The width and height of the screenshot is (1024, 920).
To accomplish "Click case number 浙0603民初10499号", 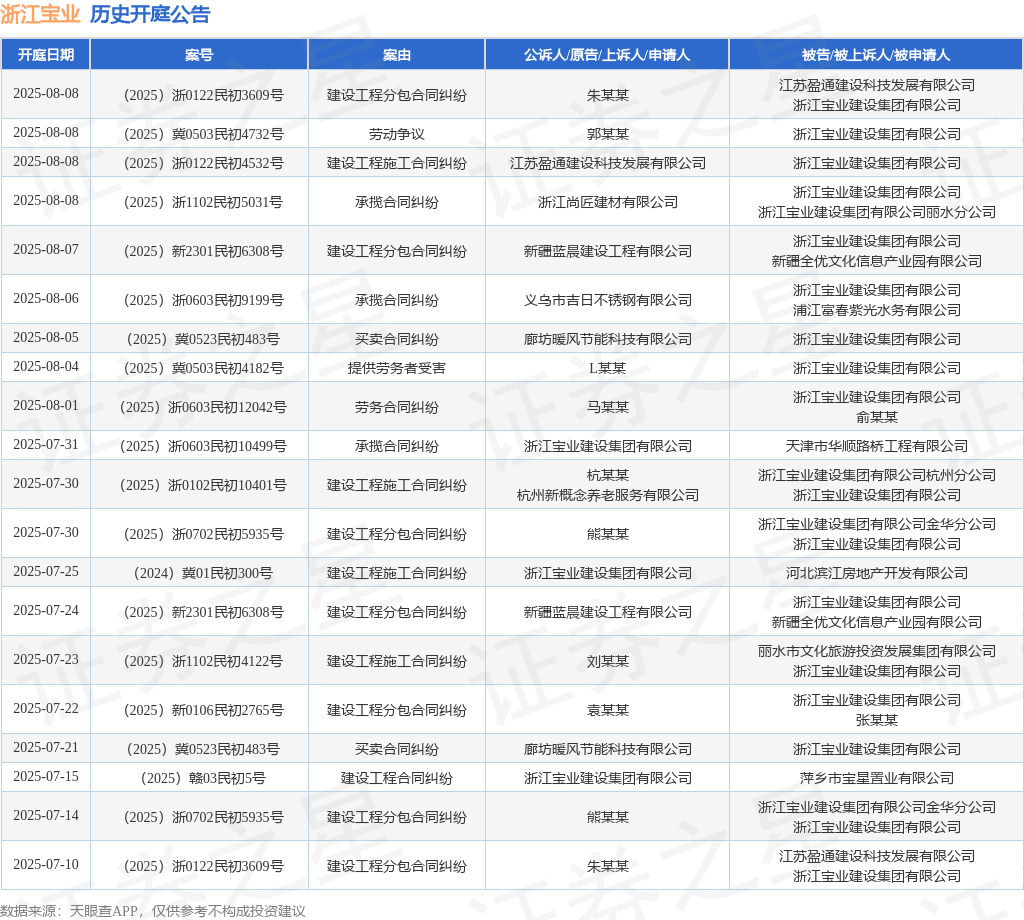I will pos(204,446).
